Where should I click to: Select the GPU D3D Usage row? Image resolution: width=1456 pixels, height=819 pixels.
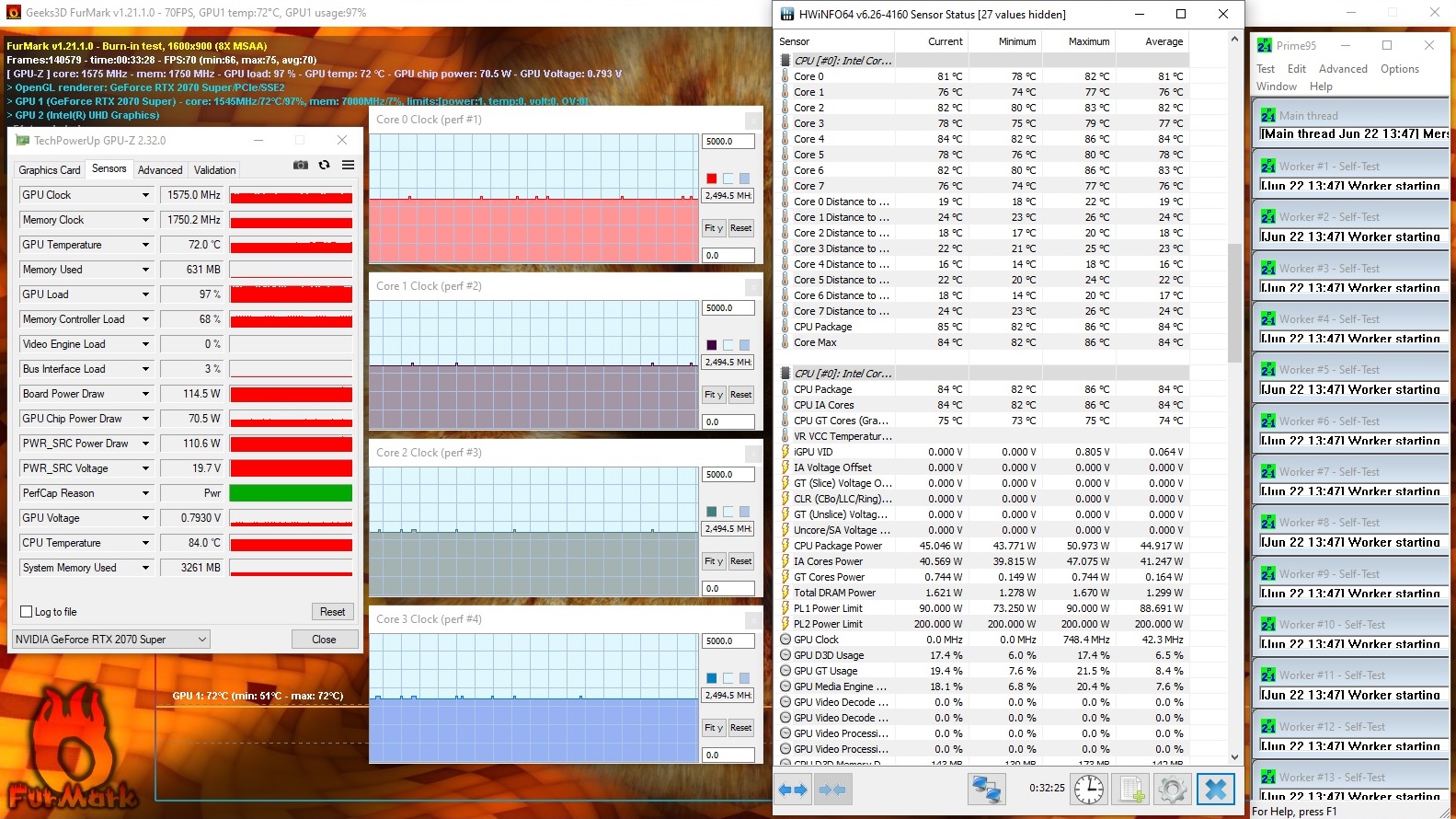click(983, 655)
